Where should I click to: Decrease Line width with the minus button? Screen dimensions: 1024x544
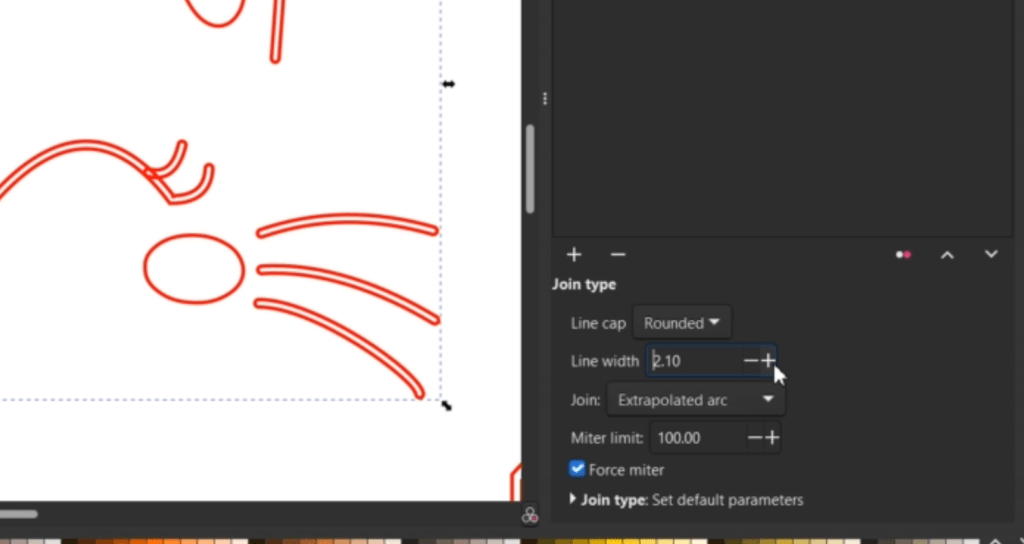[750, 360]
